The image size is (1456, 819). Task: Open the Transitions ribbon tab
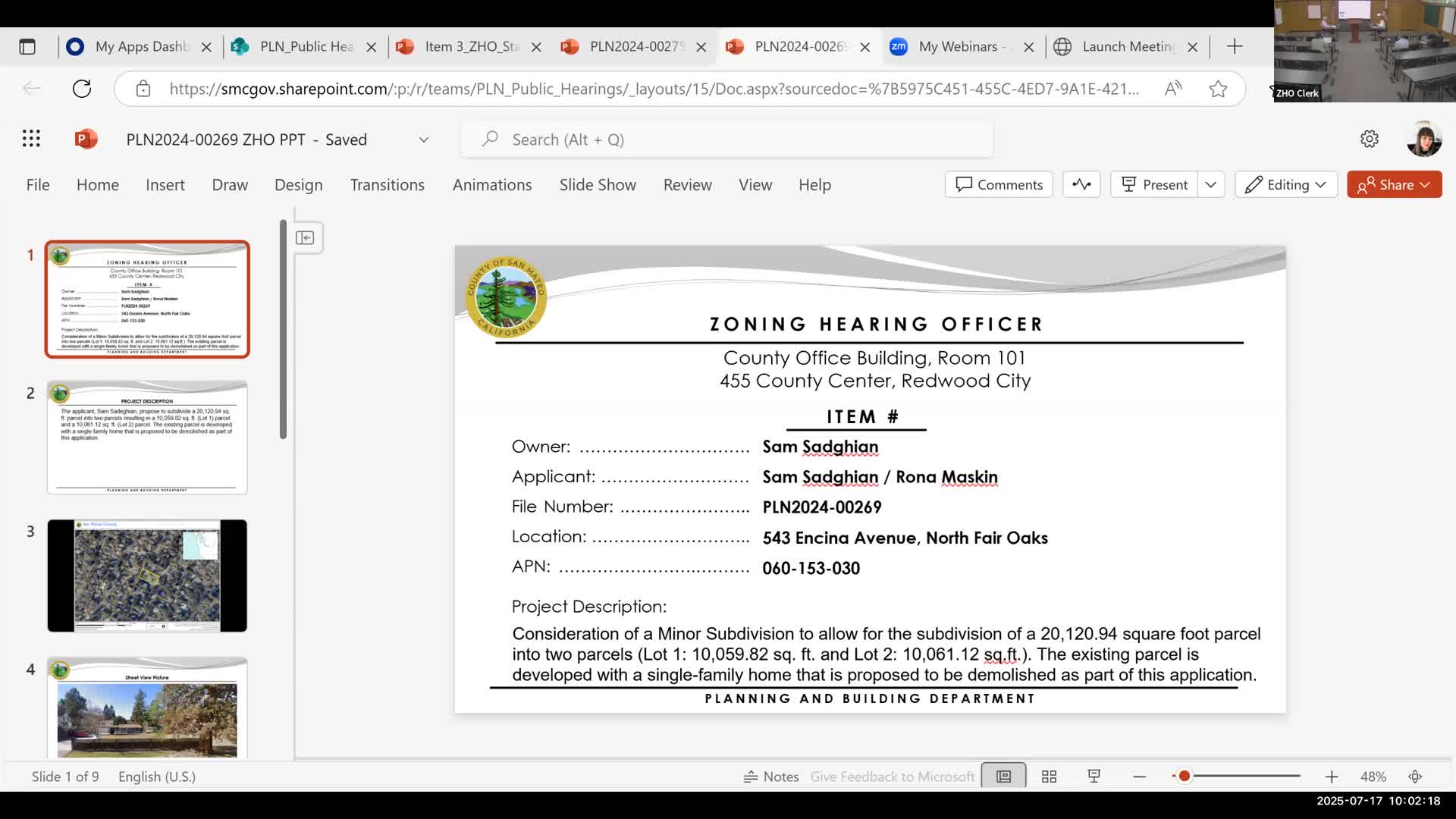point(388,184)
